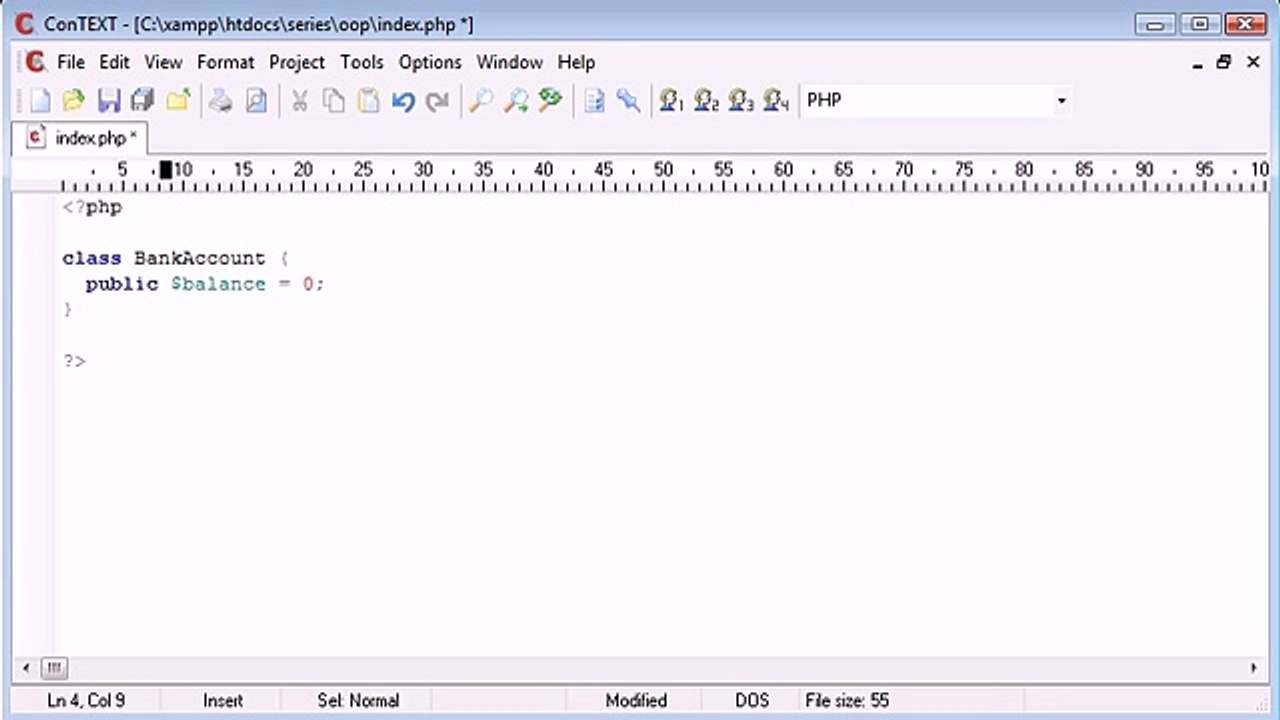Click the Save All multiple-disks icon
The width and height of the screenshot is (1280, 720).
pyautogui.click(x=143, y=100)
